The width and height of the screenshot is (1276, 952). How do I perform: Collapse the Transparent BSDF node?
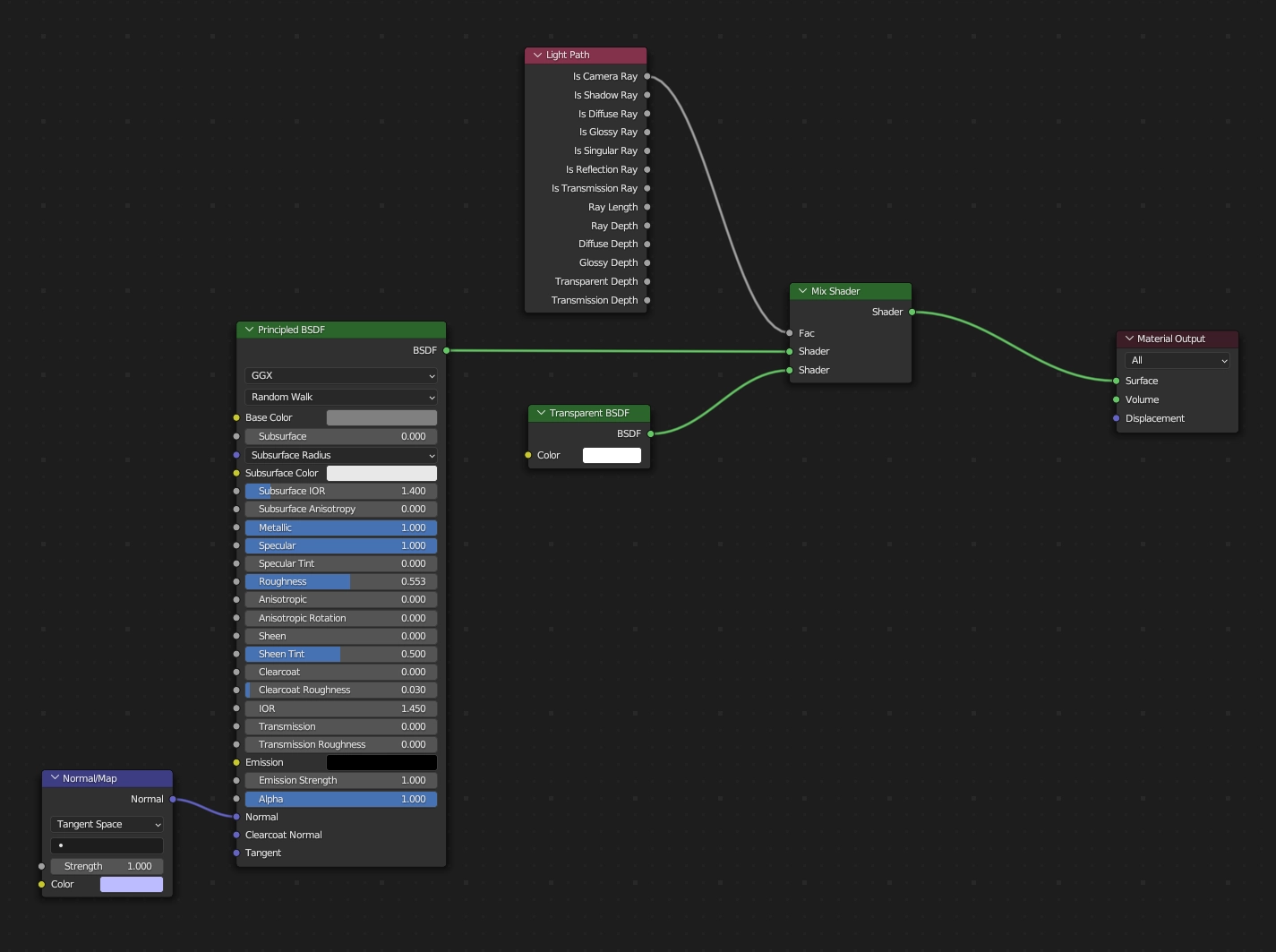[541, 413]
